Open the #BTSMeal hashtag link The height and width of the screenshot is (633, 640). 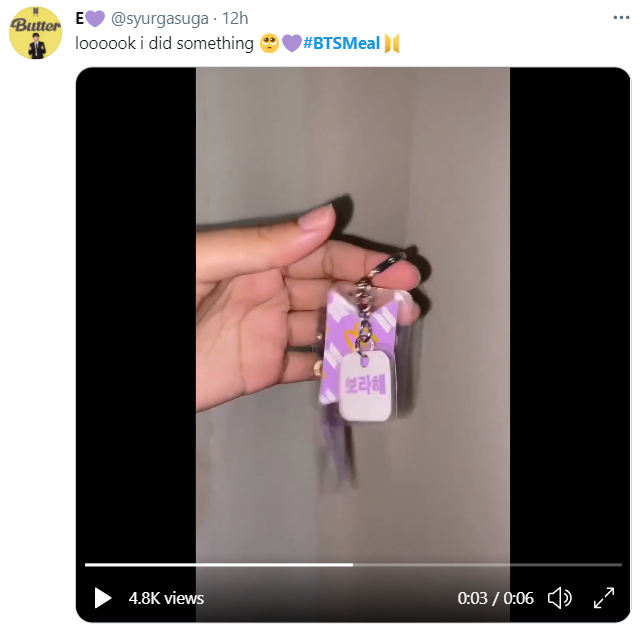coord(341,43)
